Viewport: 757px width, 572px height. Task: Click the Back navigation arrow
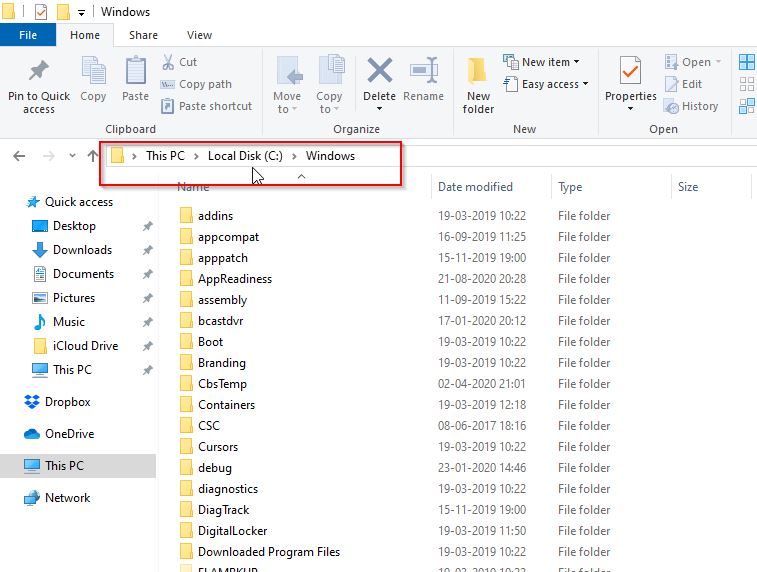tap(19, 156)
